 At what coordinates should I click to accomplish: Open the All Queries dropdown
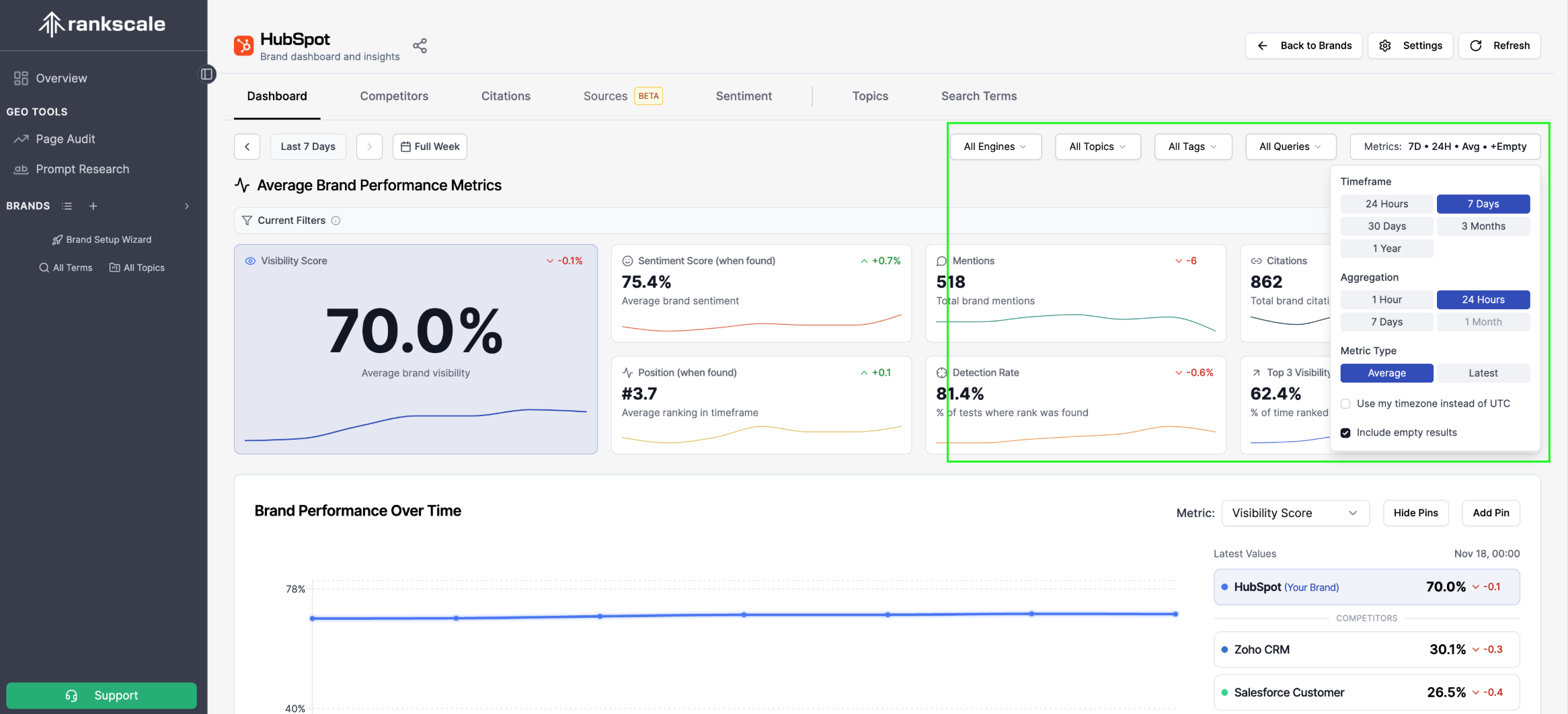[1291, 147]
